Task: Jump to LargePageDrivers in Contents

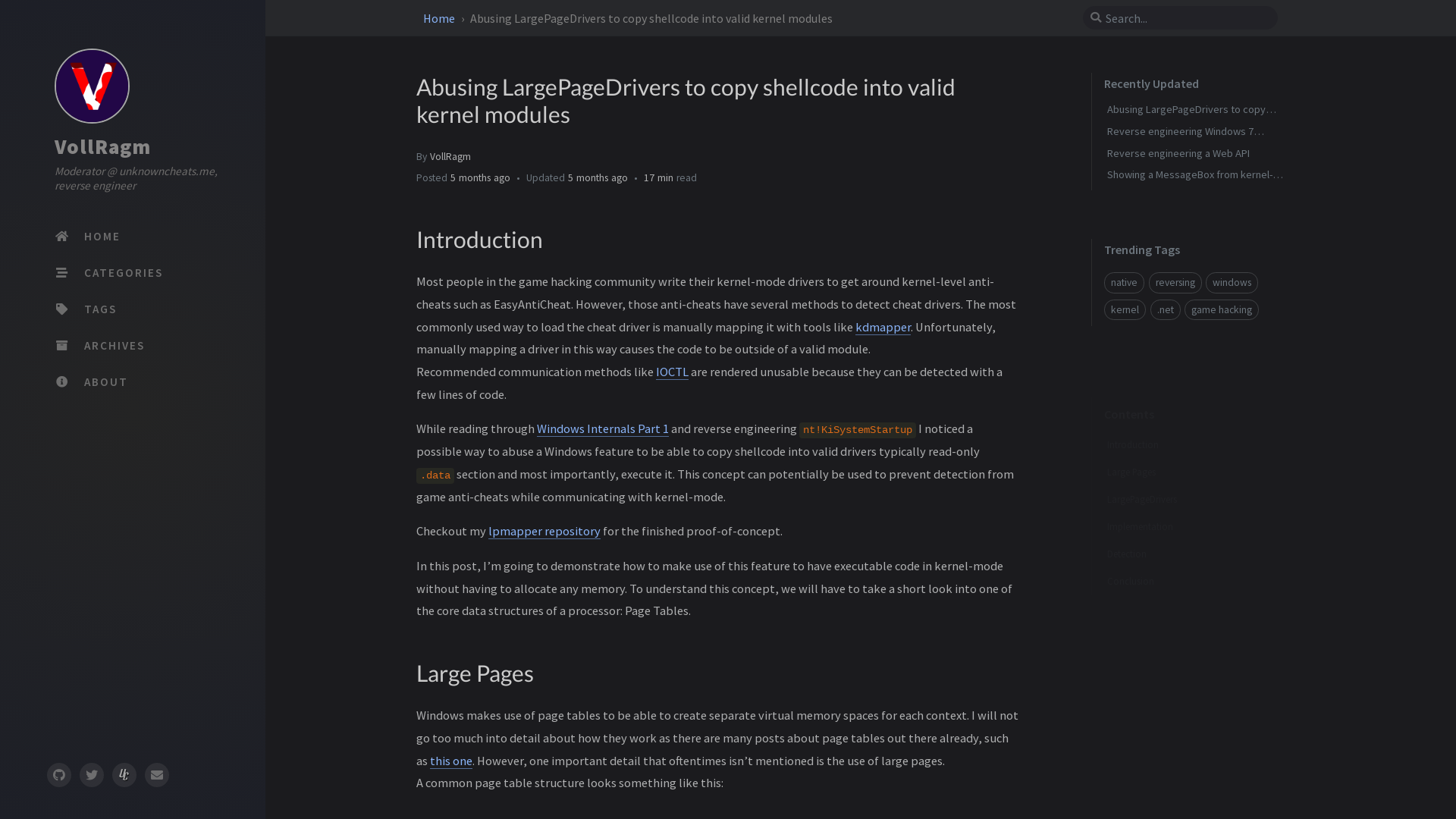Action: click(1142, 499)
